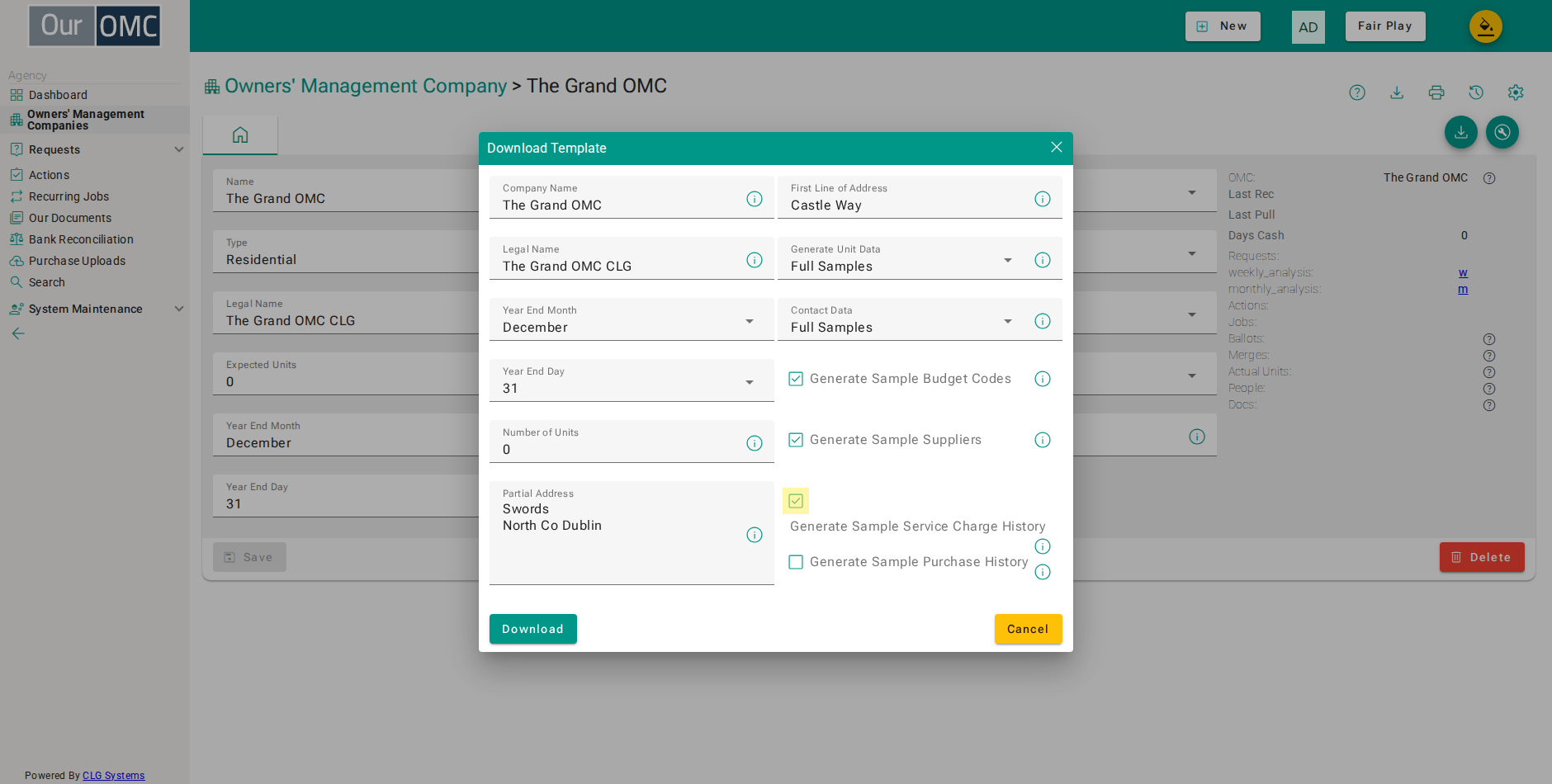Close the Download Template dialog
Viewport: 1552px width, 784px height.
1057,147
